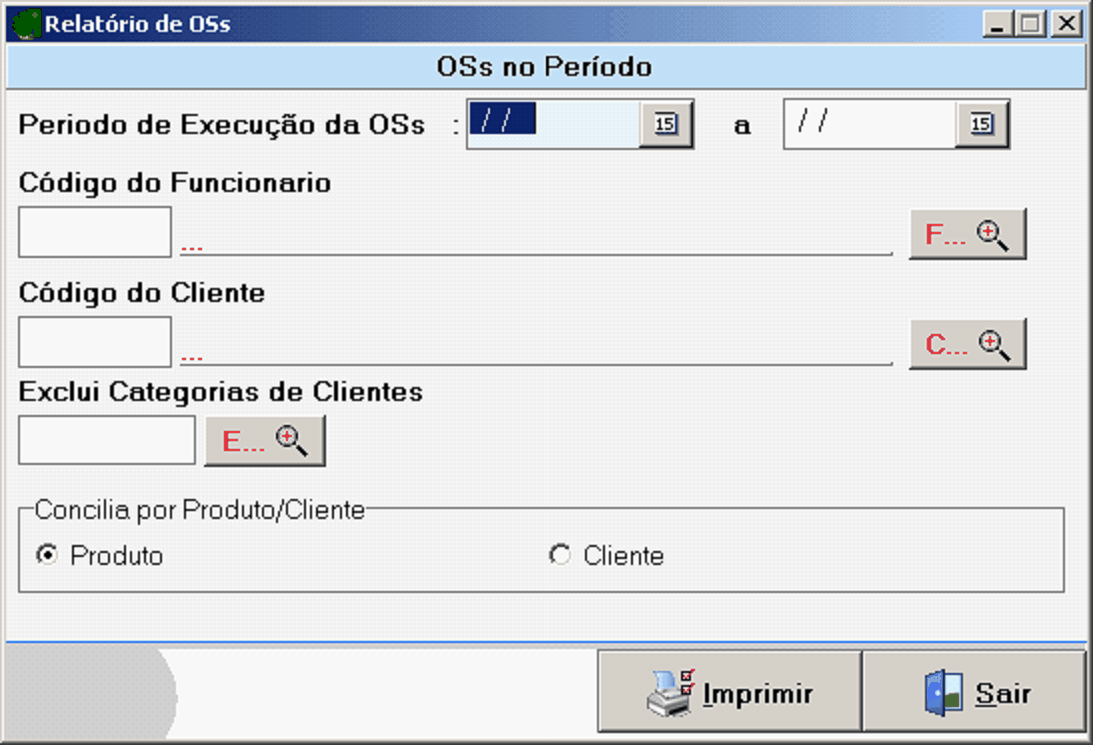Open category lookup with the E... magnifier button
This screenshot has width=1094, height=746.
[x=265, y=441]
